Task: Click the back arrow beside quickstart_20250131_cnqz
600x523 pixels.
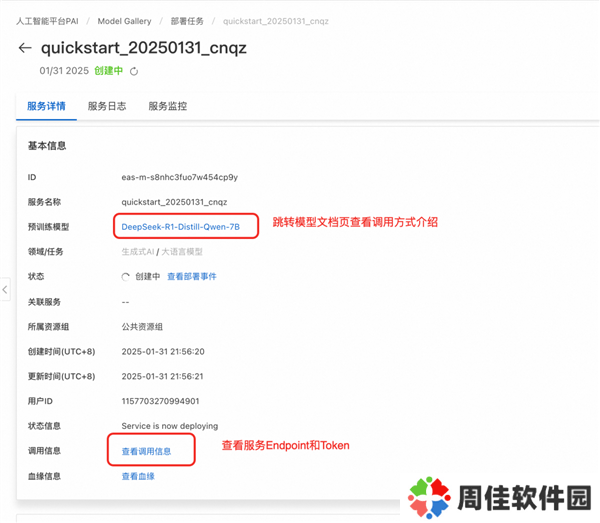Action: (x=25, y=48)
